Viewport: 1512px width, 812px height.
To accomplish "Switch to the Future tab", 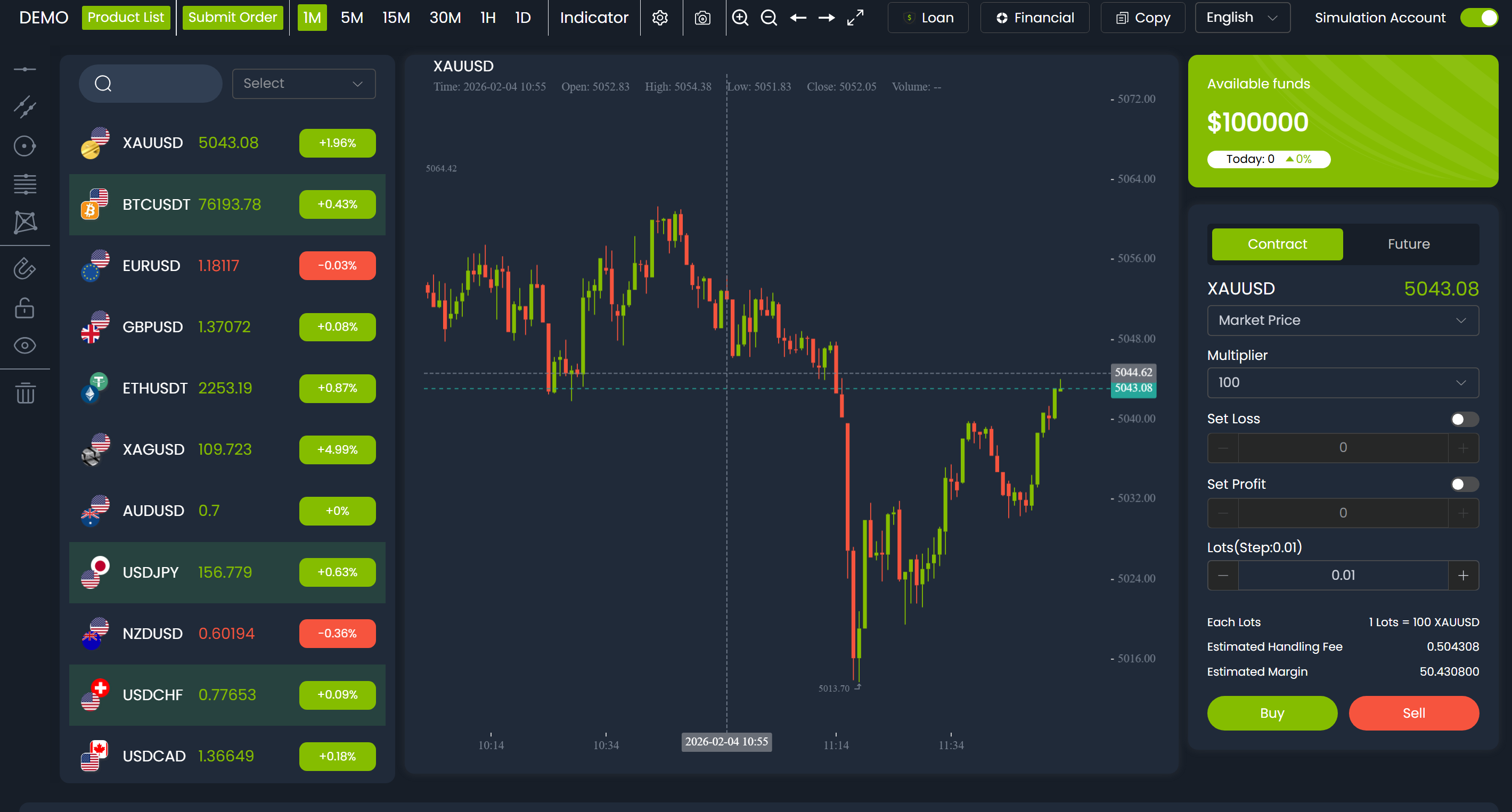I will point(1408,244).
